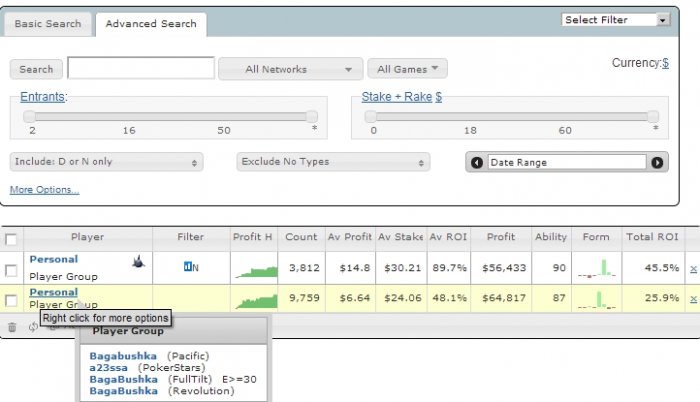Screen dimensions: 700x402
Task: Sort by the Av Profit column header
Action: [350, 237]
